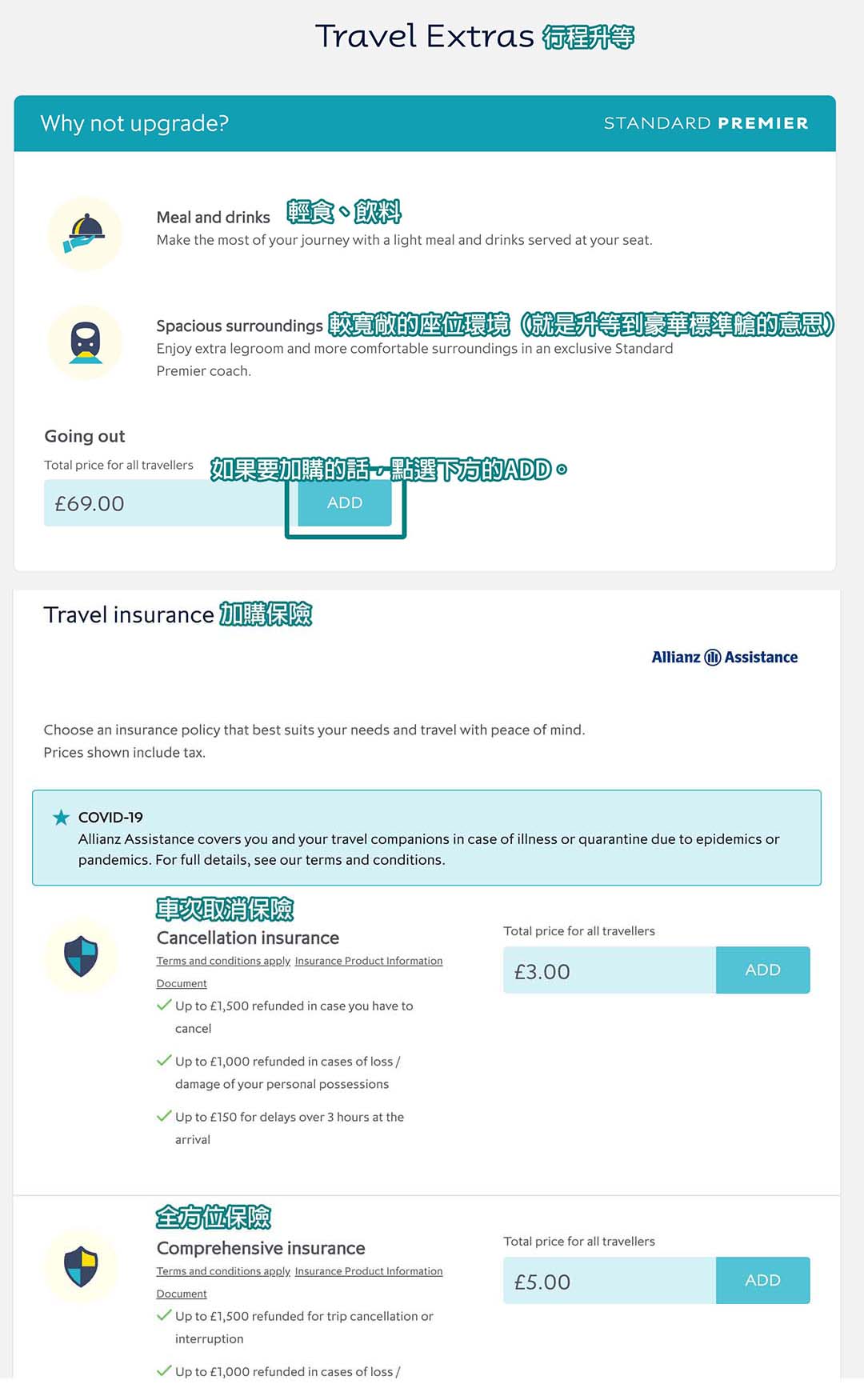
Task: Click the train icon beside Spacious surroundings
Action: 85,342
